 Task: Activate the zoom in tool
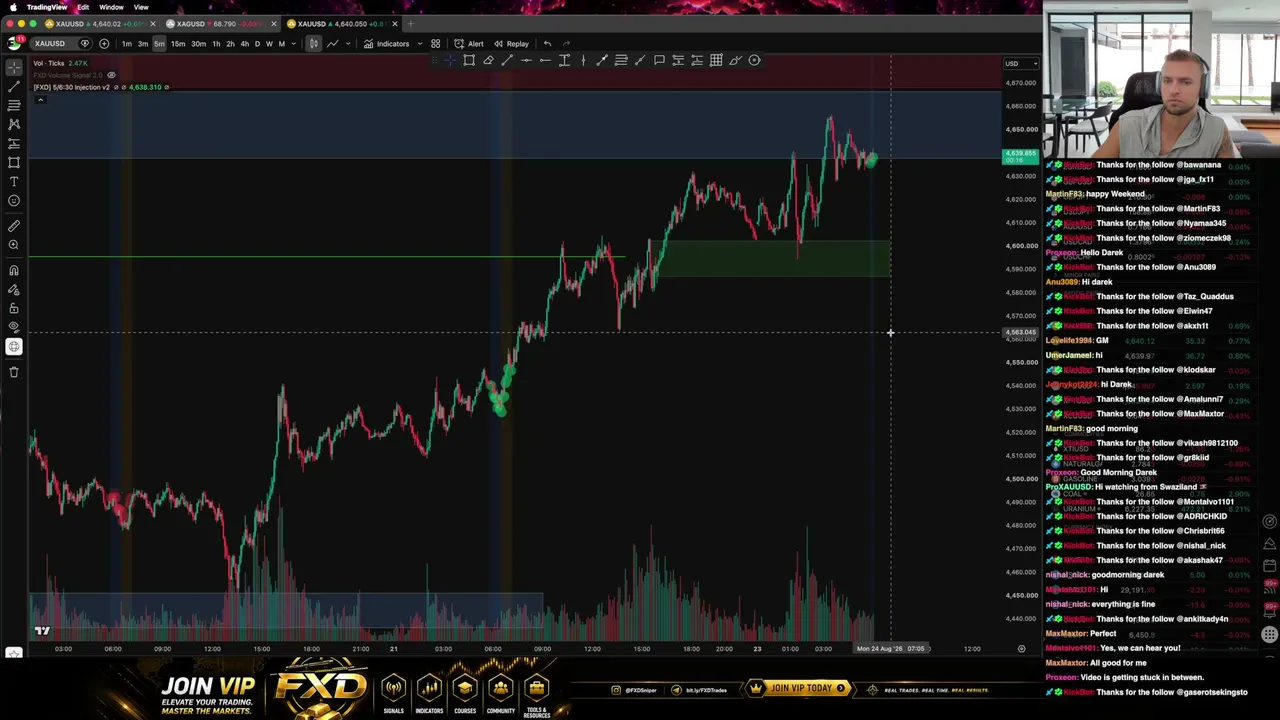point(14,245)
